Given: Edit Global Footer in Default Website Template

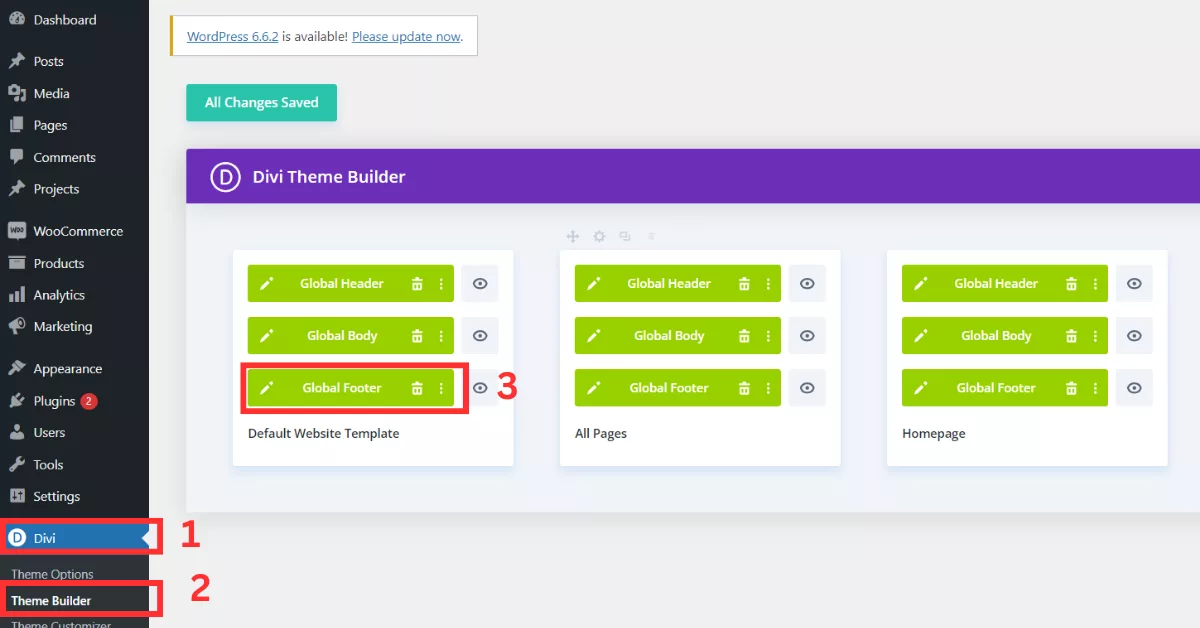Looking at the screenshot, I should (266, 388).
